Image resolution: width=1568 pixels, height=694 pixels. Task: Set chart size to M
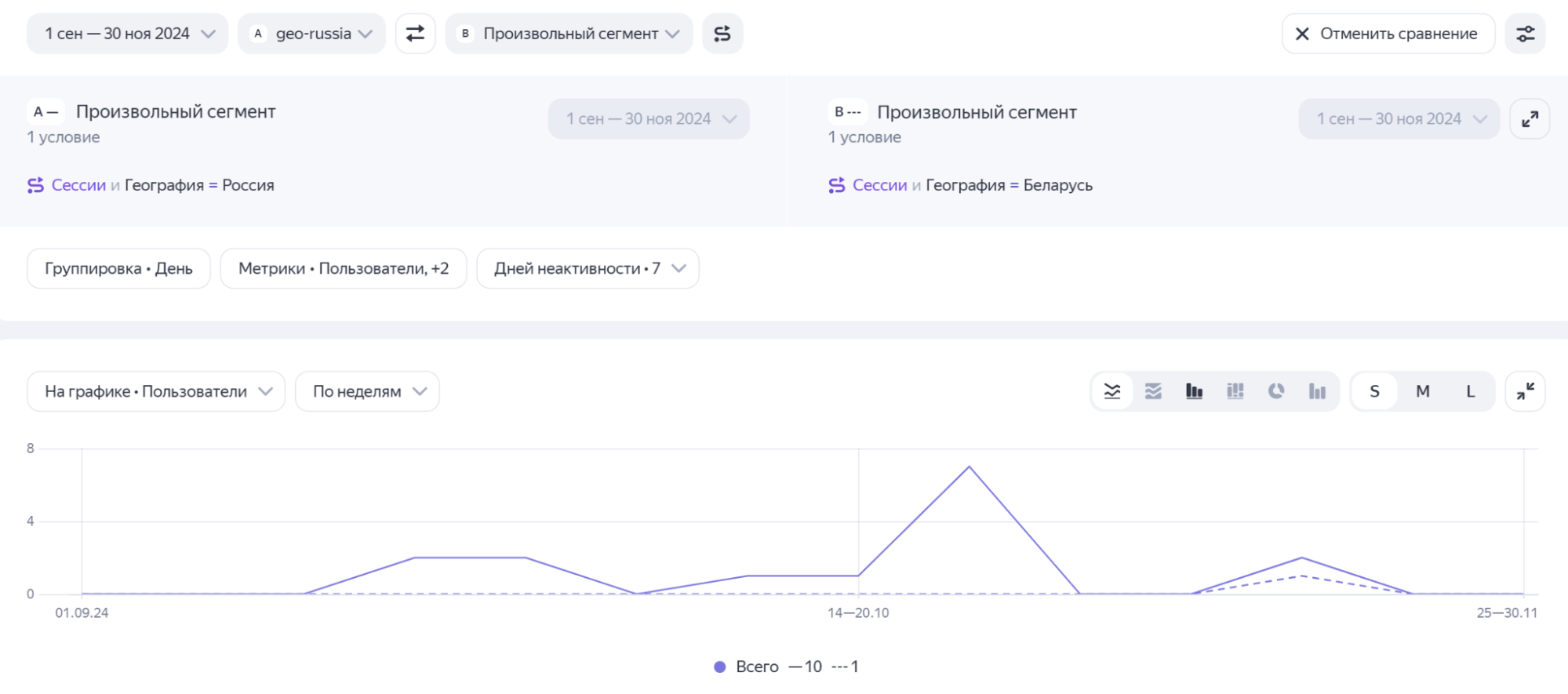point(1422,391)
